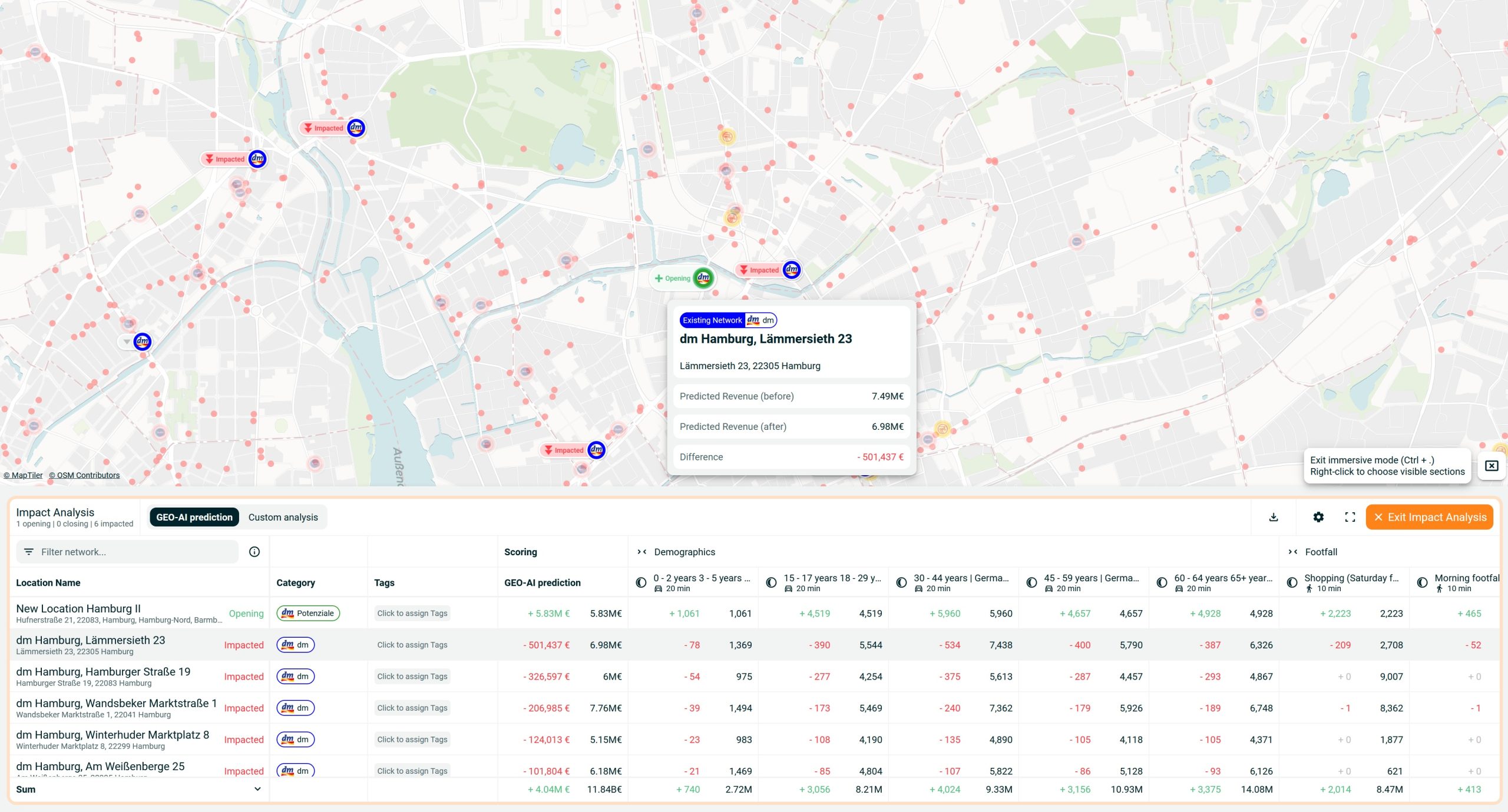Toggle contrast icon for Shopping Saturday footfall column

(x=1292, y=582)
